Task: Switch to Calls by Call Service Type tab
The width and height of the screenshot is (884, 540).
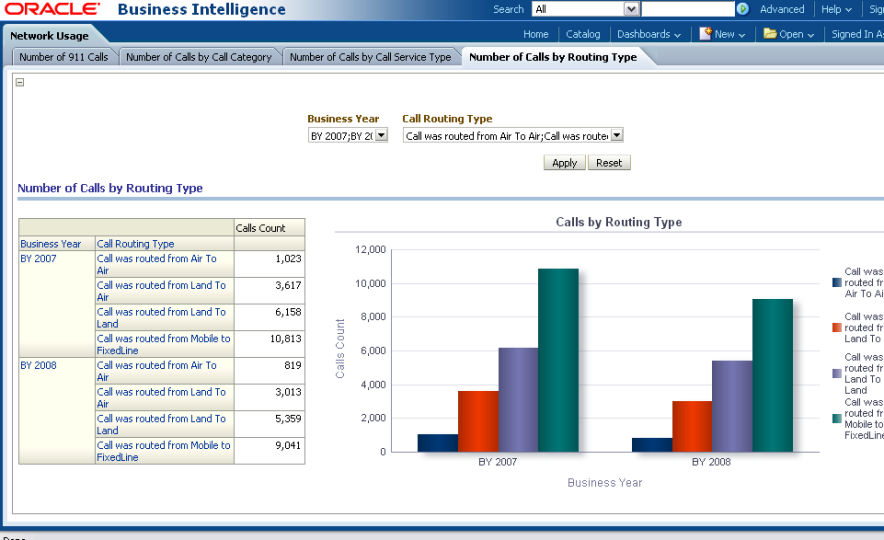Action: 370,57
